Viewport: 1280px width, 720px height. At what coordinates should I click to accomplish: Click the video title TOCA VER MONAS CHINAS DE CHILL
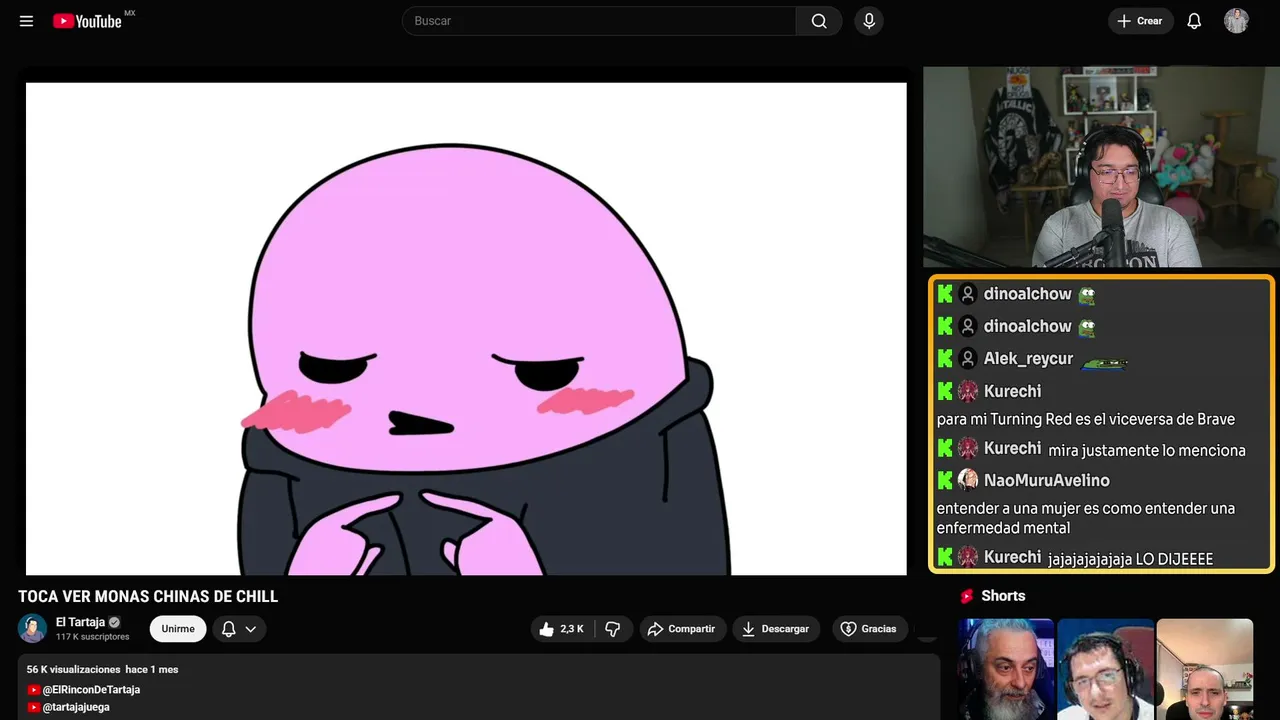pos(148,596)
